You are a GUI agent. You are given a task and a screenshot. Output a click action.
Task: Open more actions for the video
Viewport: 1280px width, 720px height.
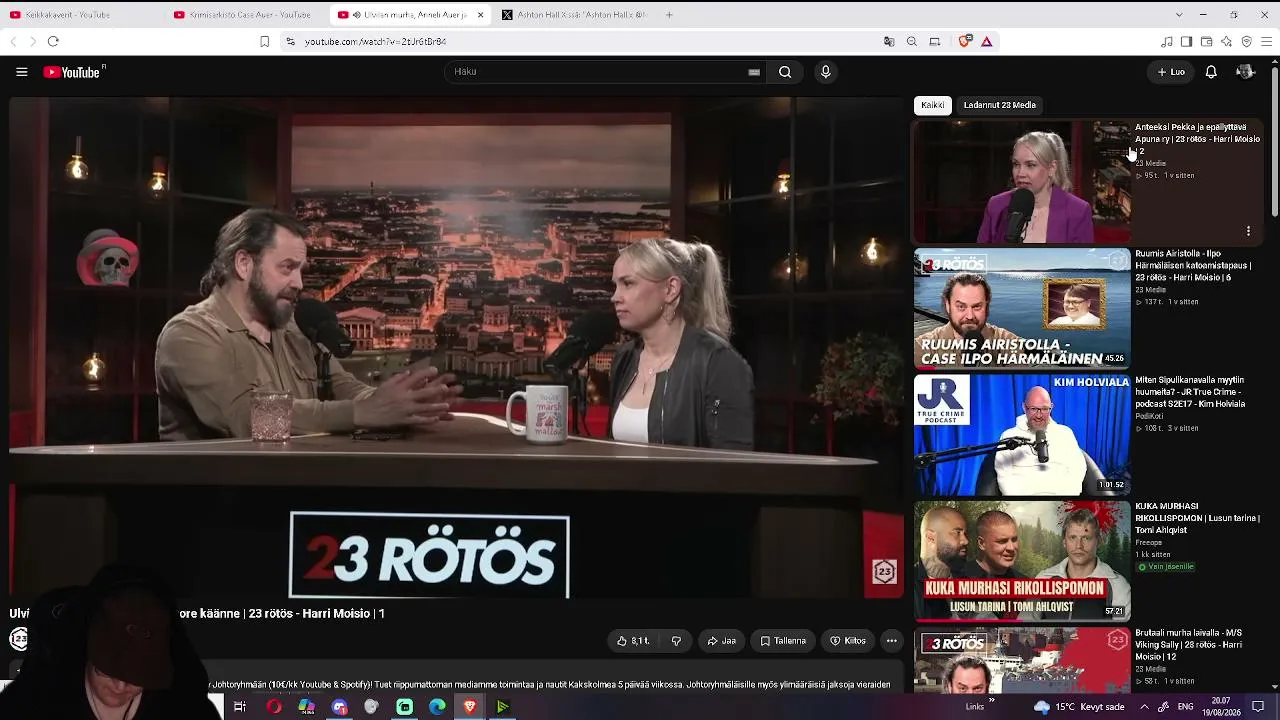pos(891,641)
